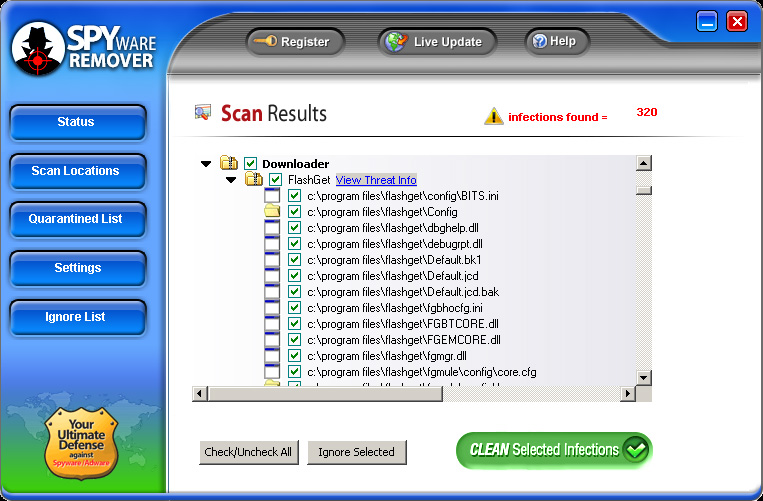Image resolution: width=763 pixels, height=501 pixels.
Task: Select the fgbhocfg.ini file path
Action: (x=395, y=308)
